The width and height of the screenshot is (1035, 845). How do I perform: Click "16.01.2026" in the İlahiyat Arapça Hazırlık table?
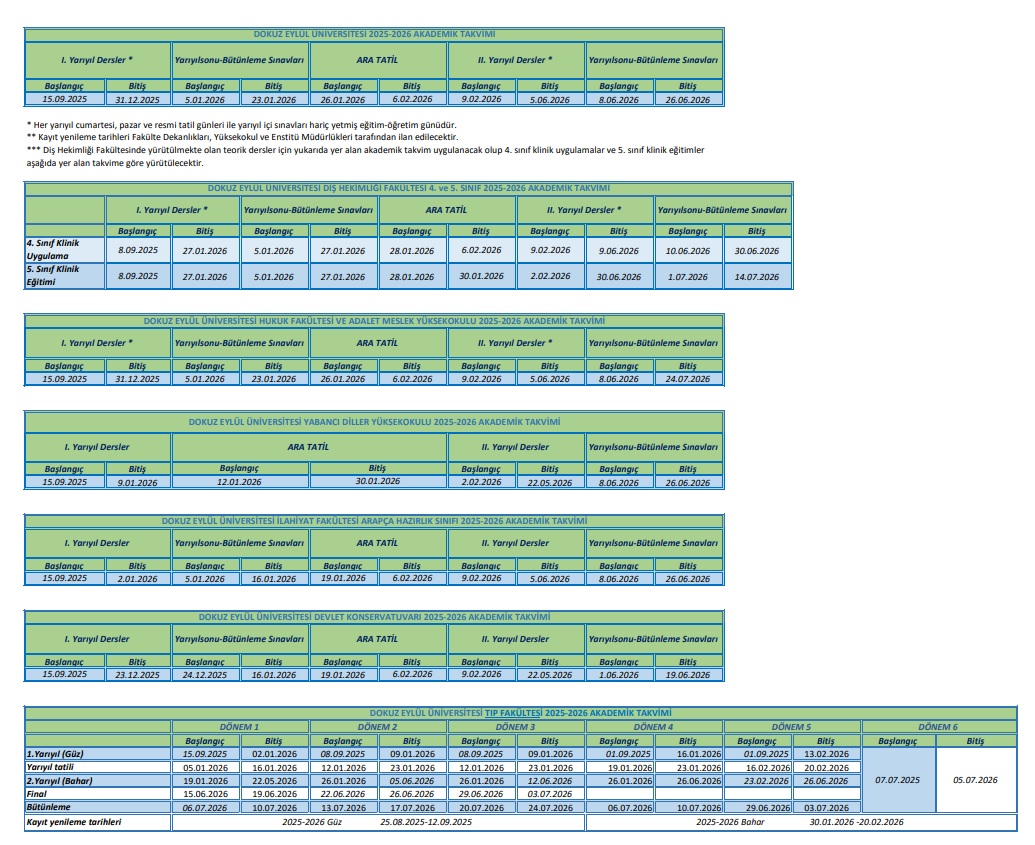[x=273, y=579]
